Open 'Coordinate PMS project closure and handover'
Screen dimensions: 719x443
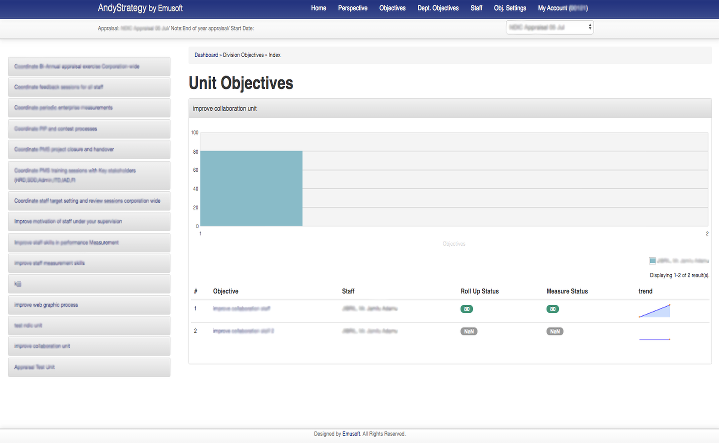pos(89,150)
